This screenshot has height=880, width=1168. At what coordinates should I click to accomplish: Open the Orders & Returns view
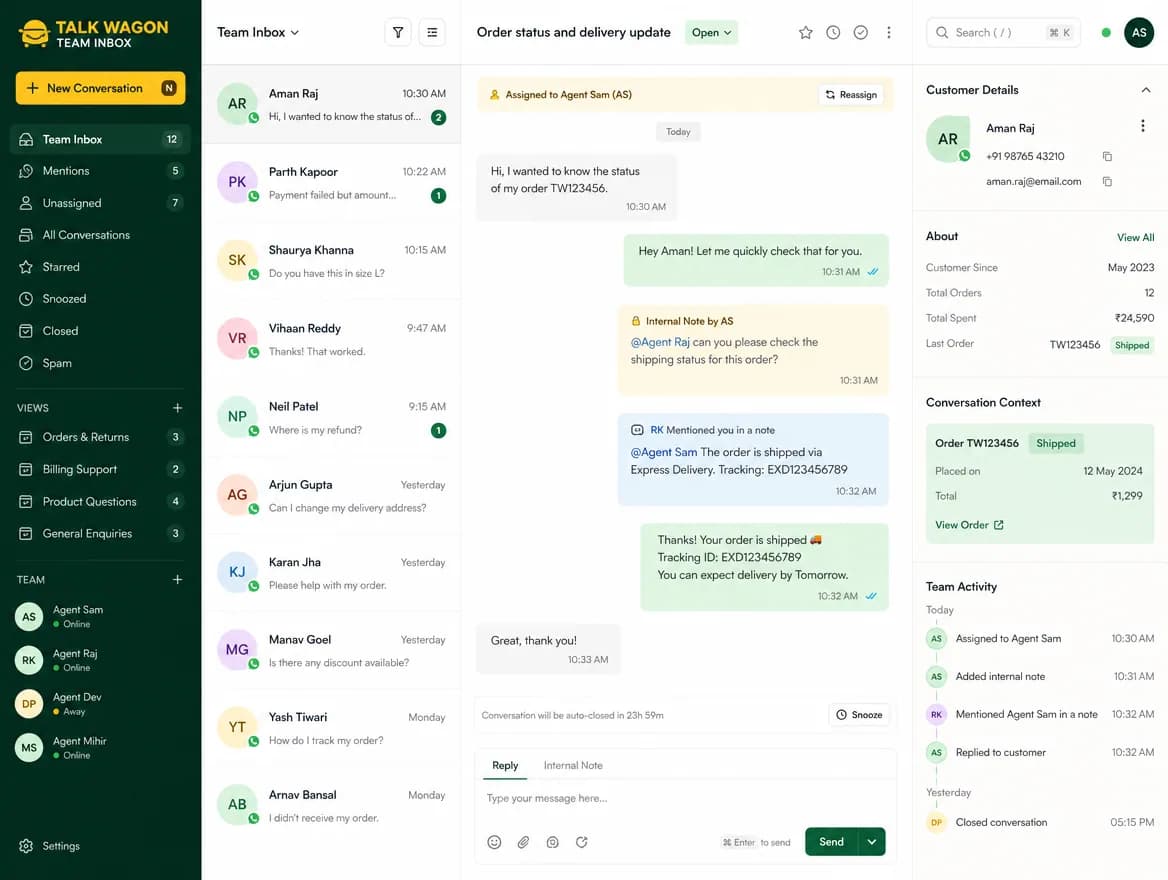click(100, 437)
